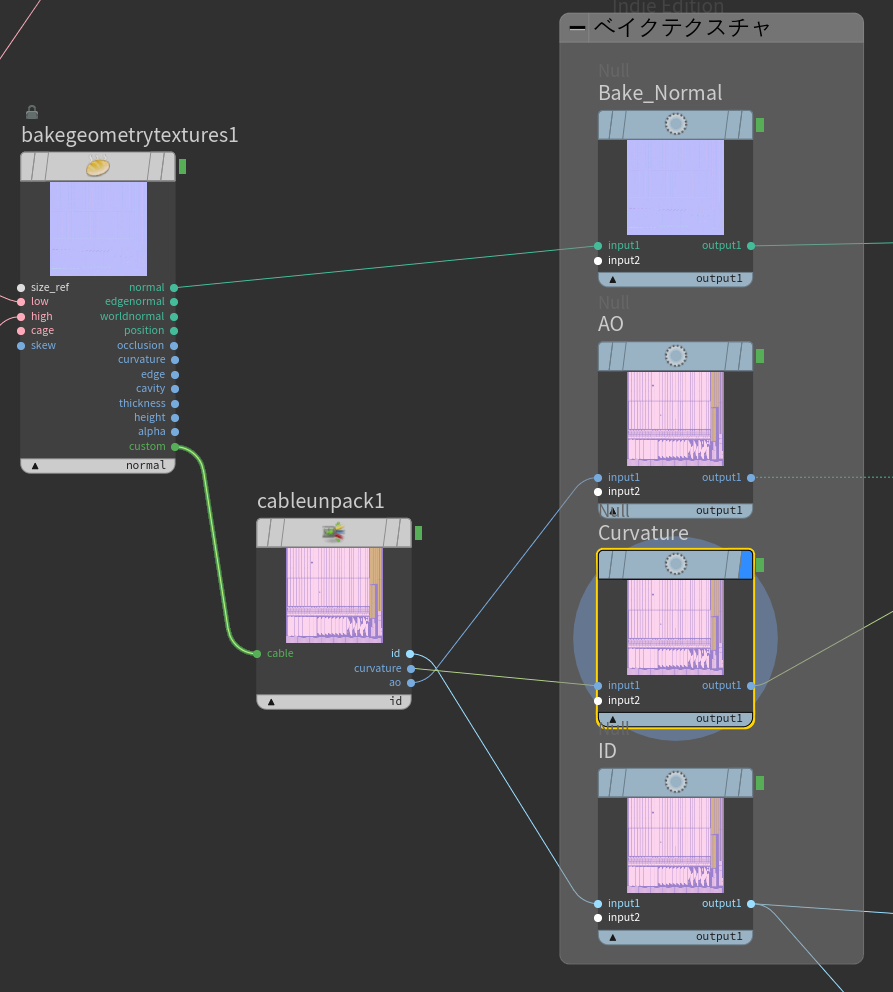
Task: Click the ベイクテクスチャ network box title
Action: pyautogui.click(x=682, y=28)
